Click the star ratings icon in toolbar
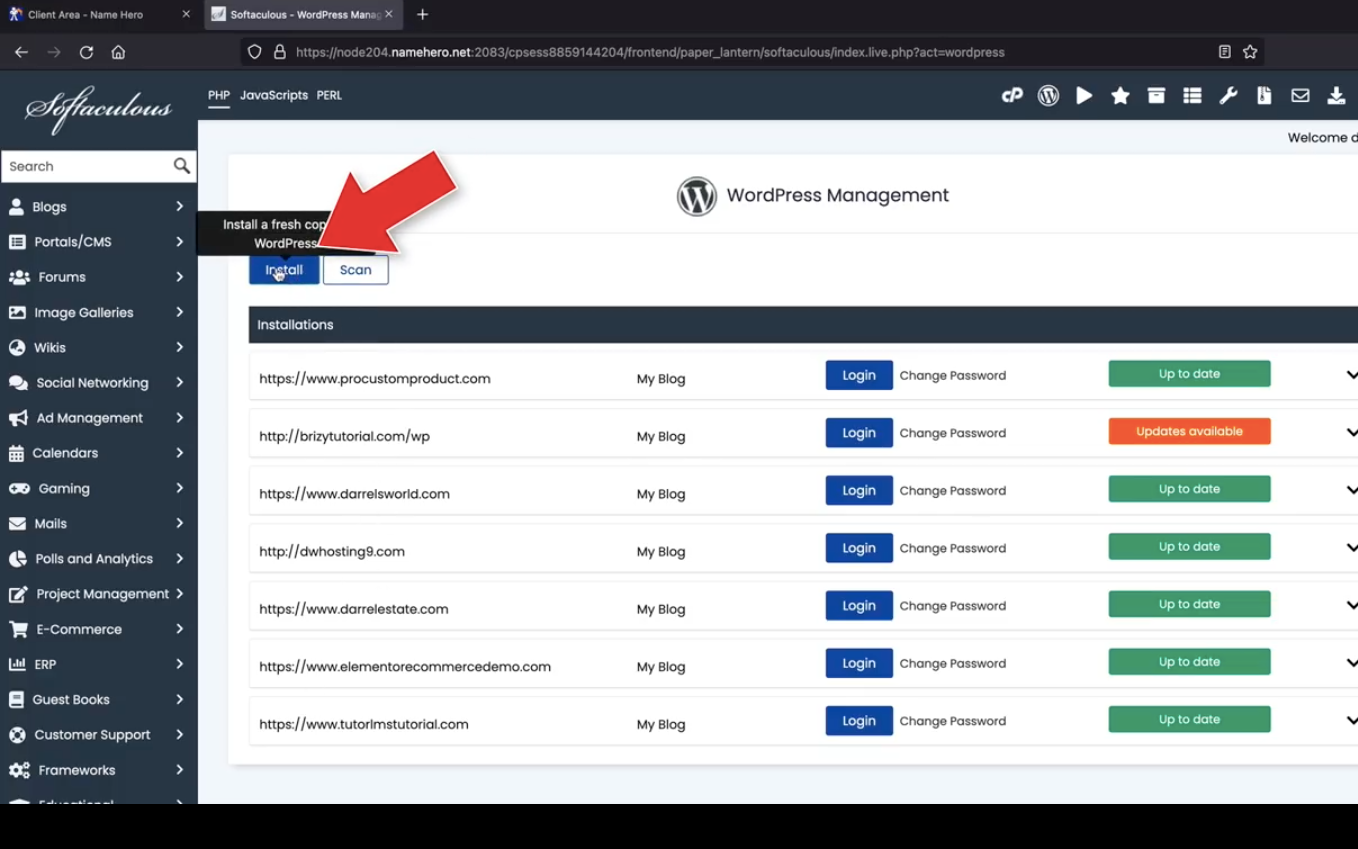Viewport: 1358px width, 849px height. pos(1120,95)
